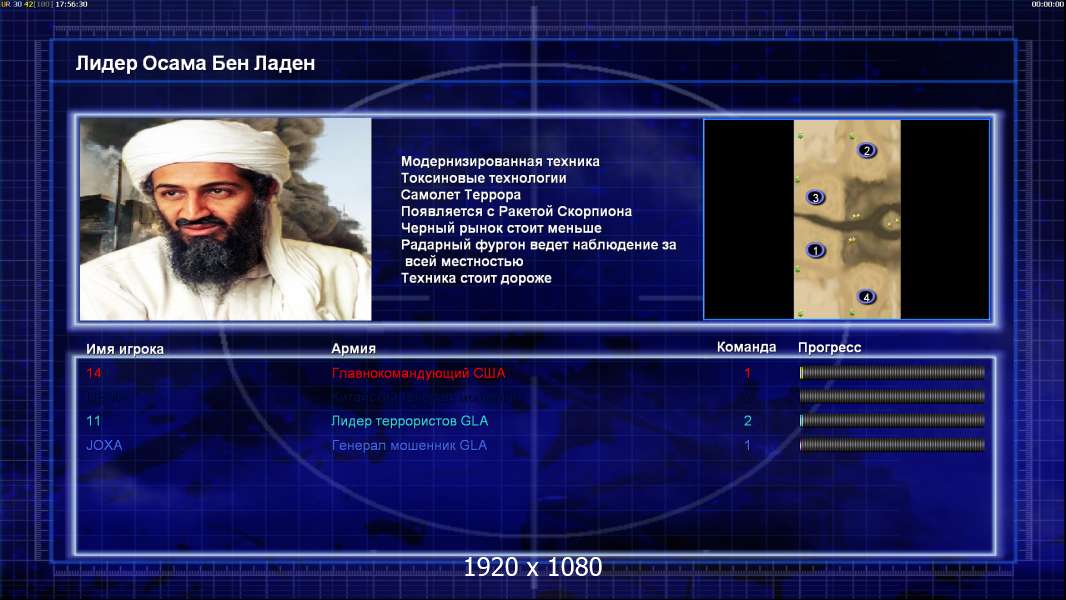Click 'Техника стоит дороже' line
This screenshot has height=600, width=1066.
click(x=476, y=278)
